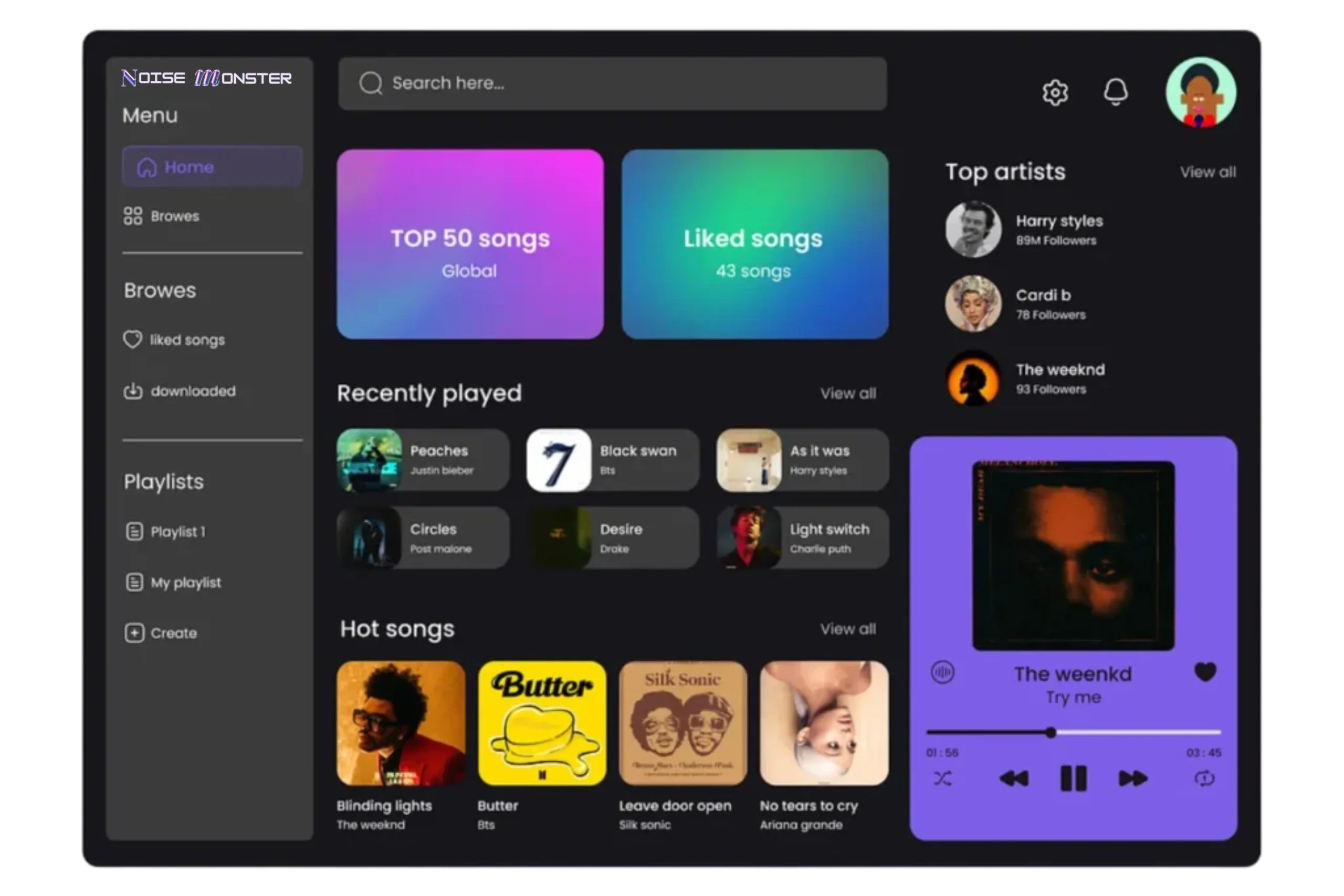Open notifications via the bell icon
The height and width of the screenshot is (896, 1344).
(x=1116, y=92)
